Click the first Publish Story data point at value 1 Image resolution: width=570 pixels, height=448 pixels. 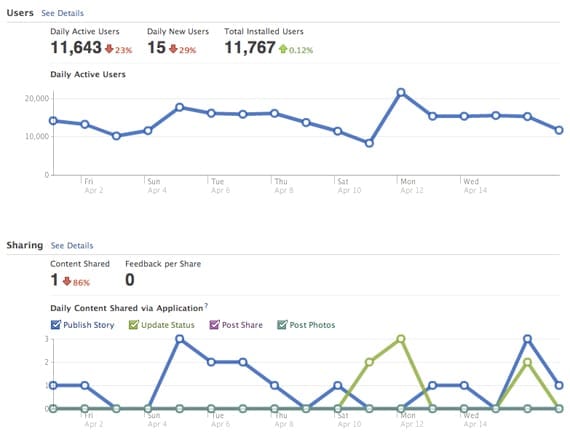click(x=53, y=385)
